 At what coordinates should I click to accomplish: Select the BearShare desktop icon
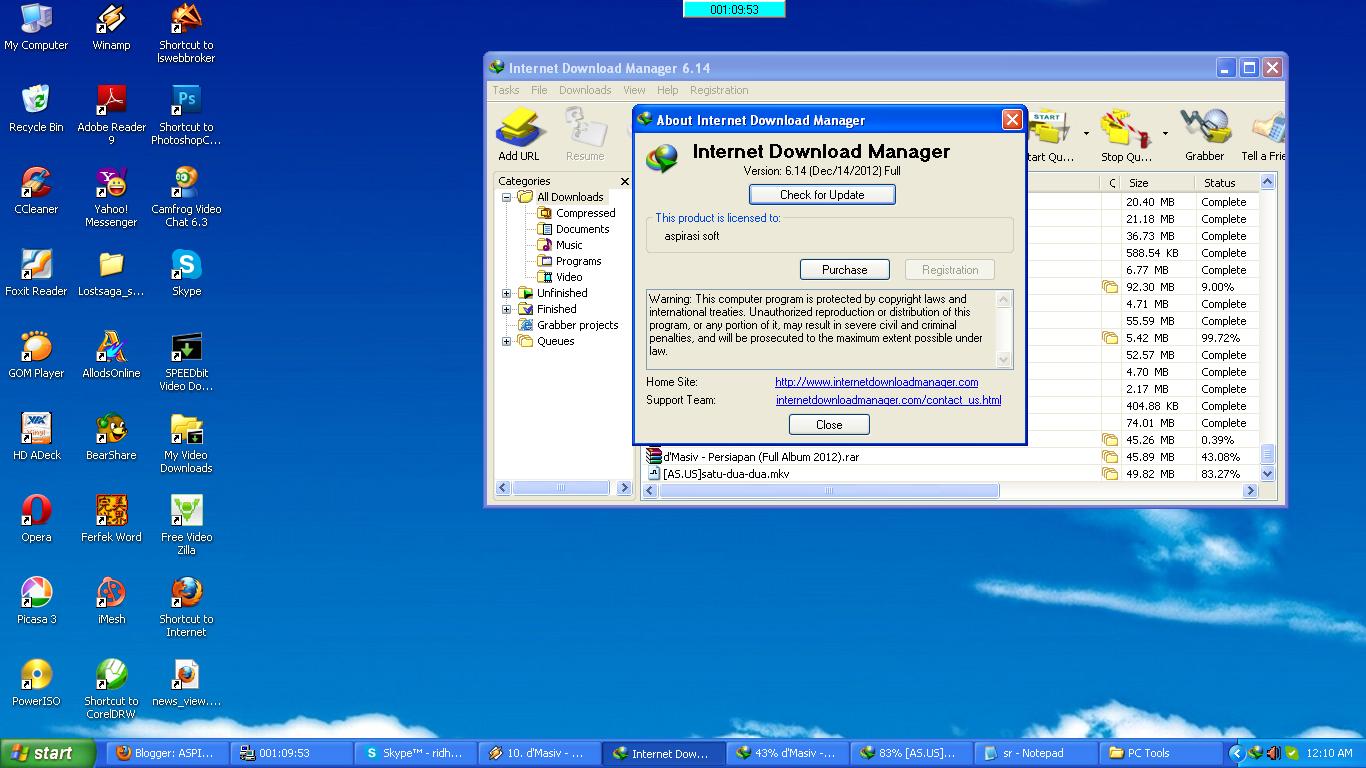coord(111,438)
